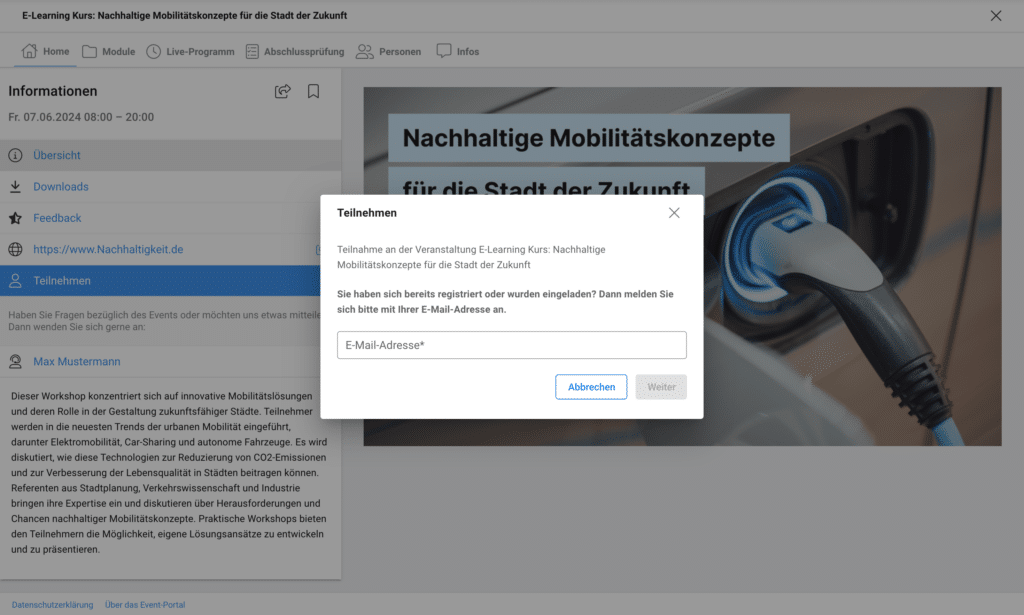Open the Abschlussprüfung tab
The image size is (1024, 615).
point(295,52)
